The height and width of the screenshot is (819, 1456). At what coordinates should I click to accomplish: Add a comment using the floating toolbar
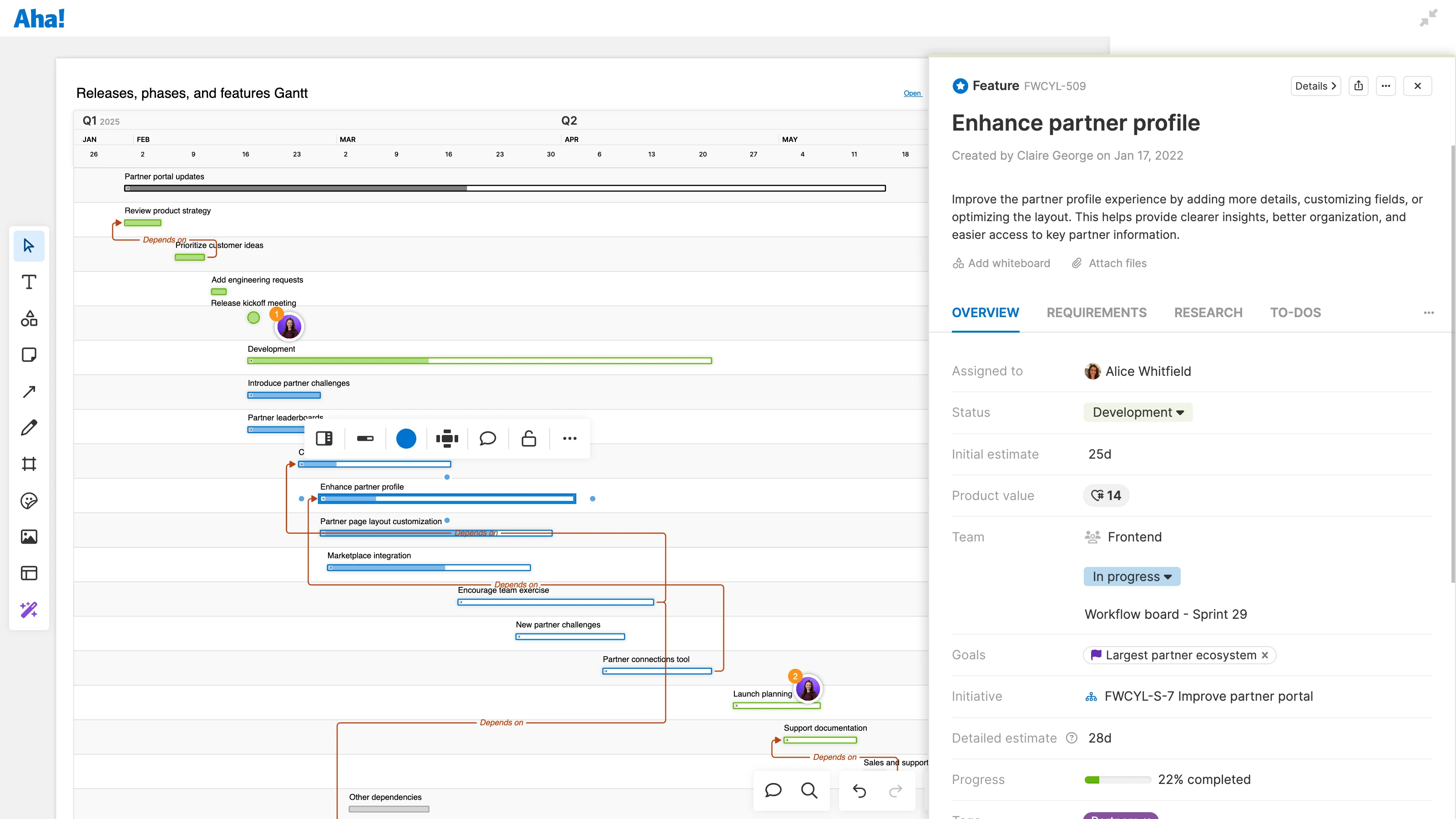pos(487,438)
